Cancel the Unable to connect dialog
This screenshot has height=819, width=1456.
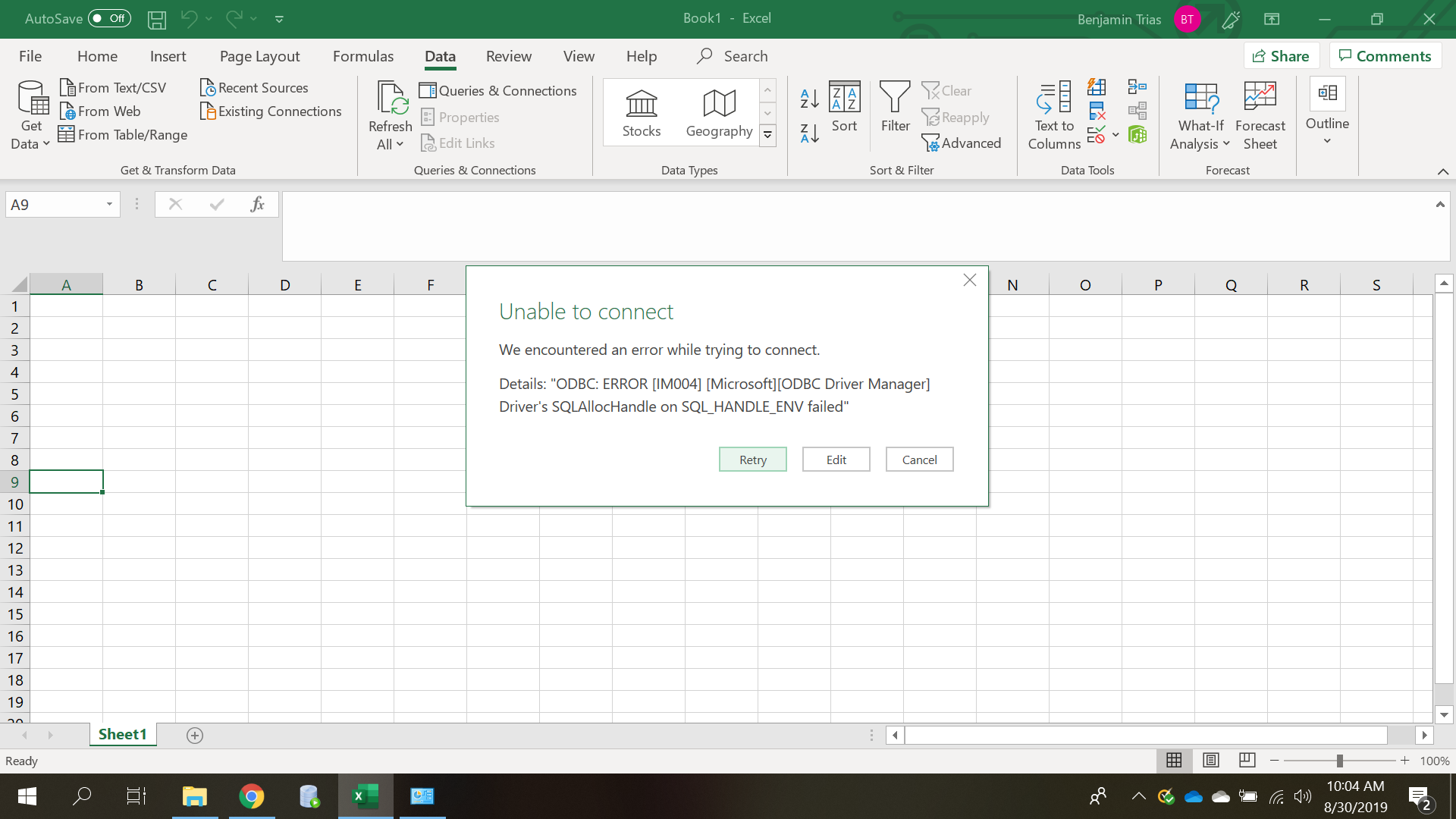click(x=920, y=460)
